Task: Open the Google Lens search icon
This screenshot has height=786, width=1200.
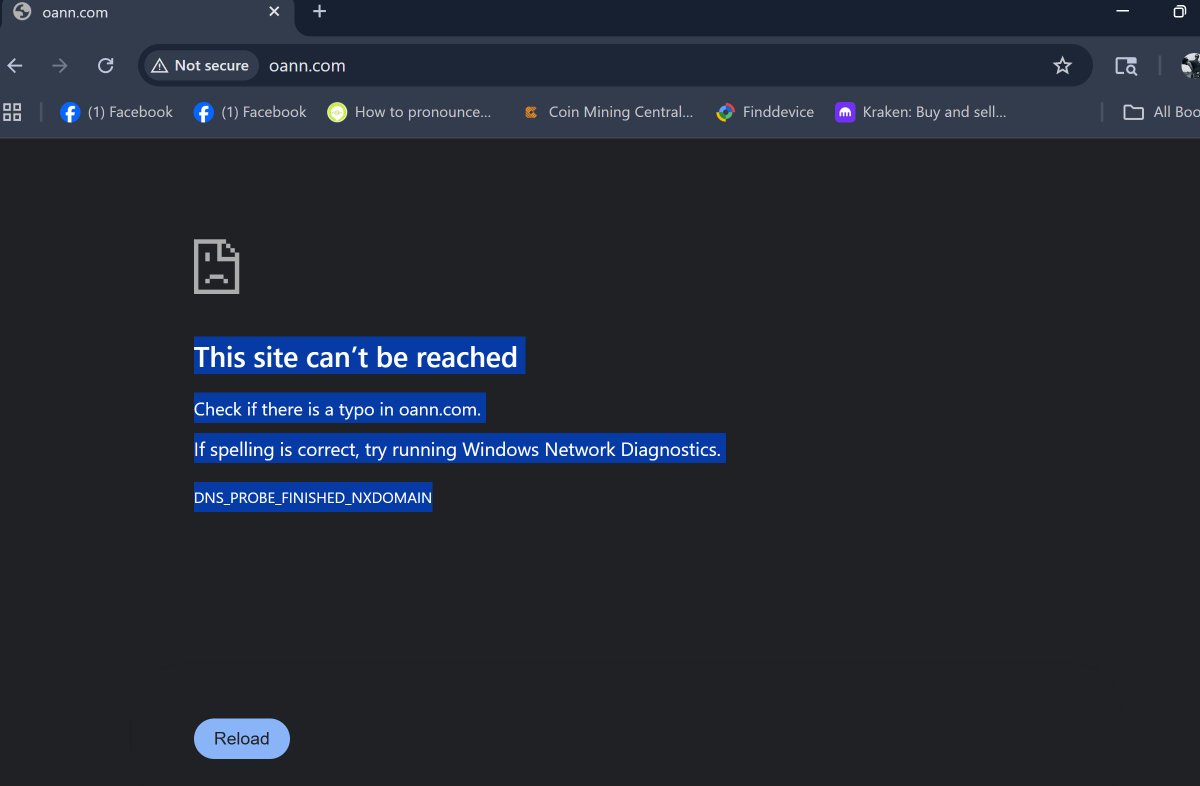Action: [1126, 66]
